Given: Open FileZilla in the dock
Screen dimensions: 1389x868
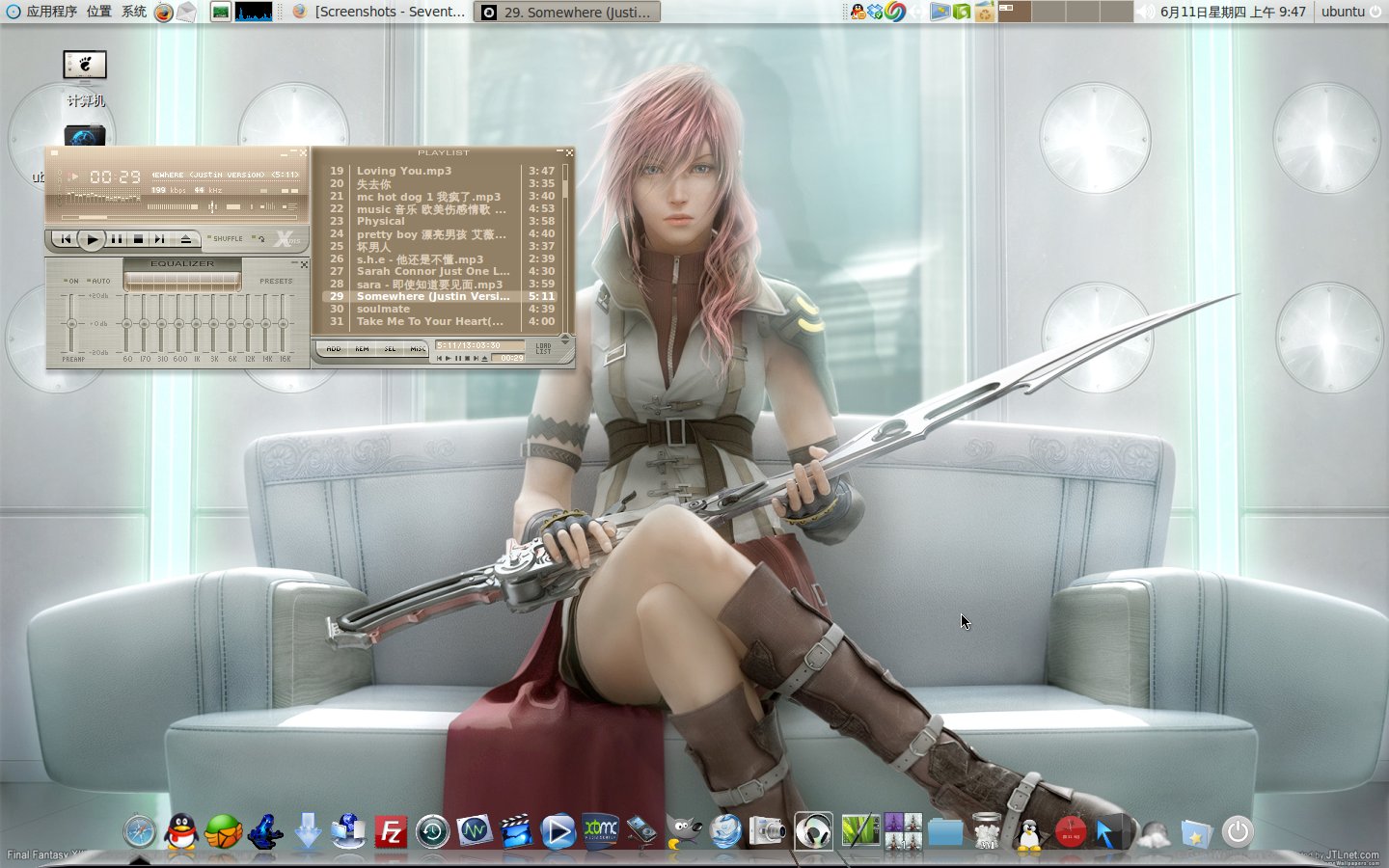Looking at the screenshot, I should [391, 831].
